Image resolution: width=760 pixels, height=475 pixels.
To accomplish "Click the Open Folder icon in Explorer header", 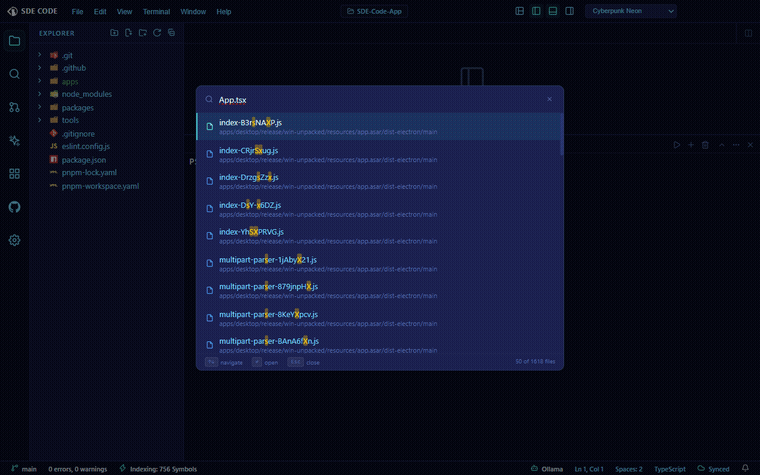I will point(114,32).
